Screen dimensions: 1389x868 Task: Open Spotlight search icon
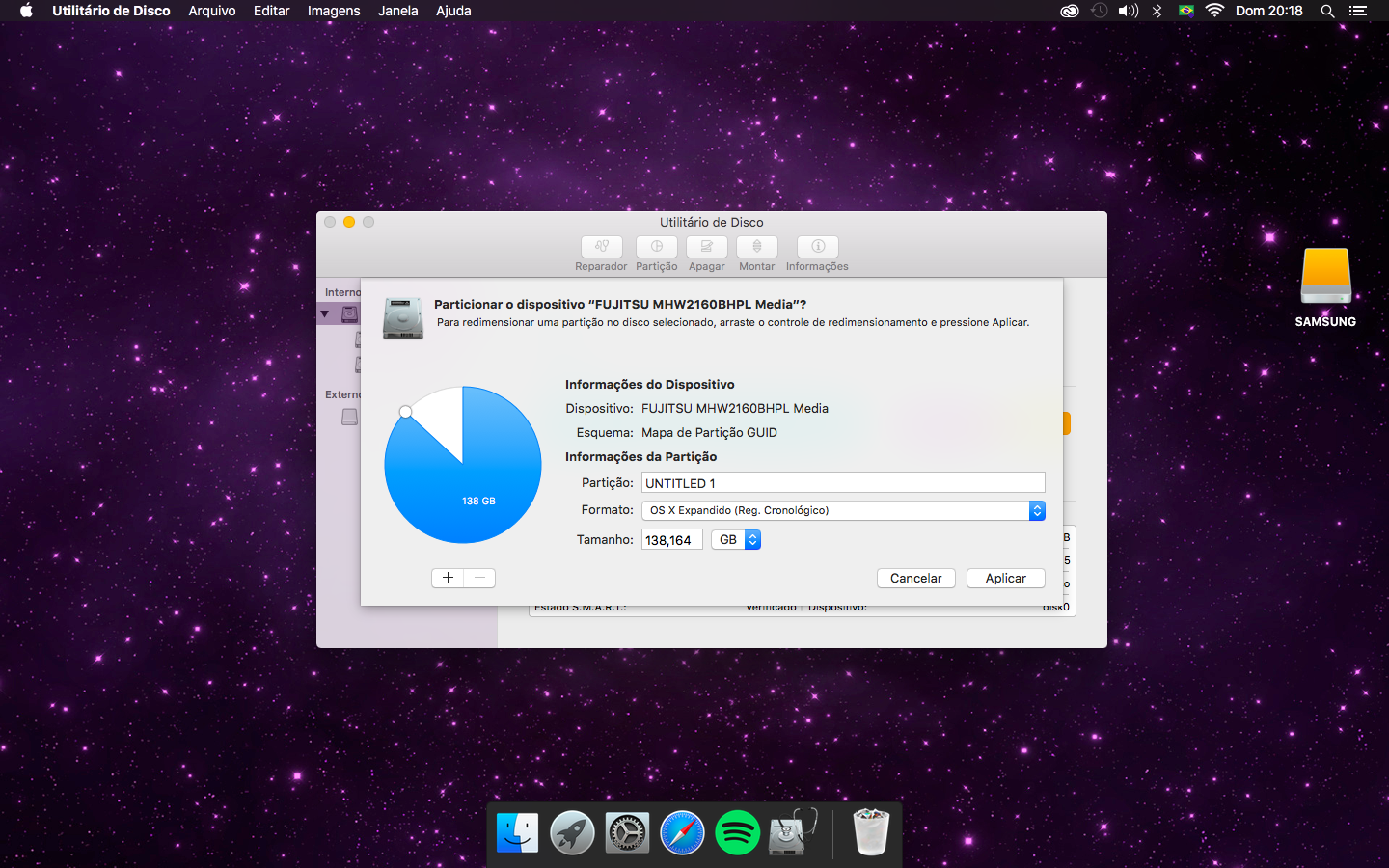(1327, 11)
